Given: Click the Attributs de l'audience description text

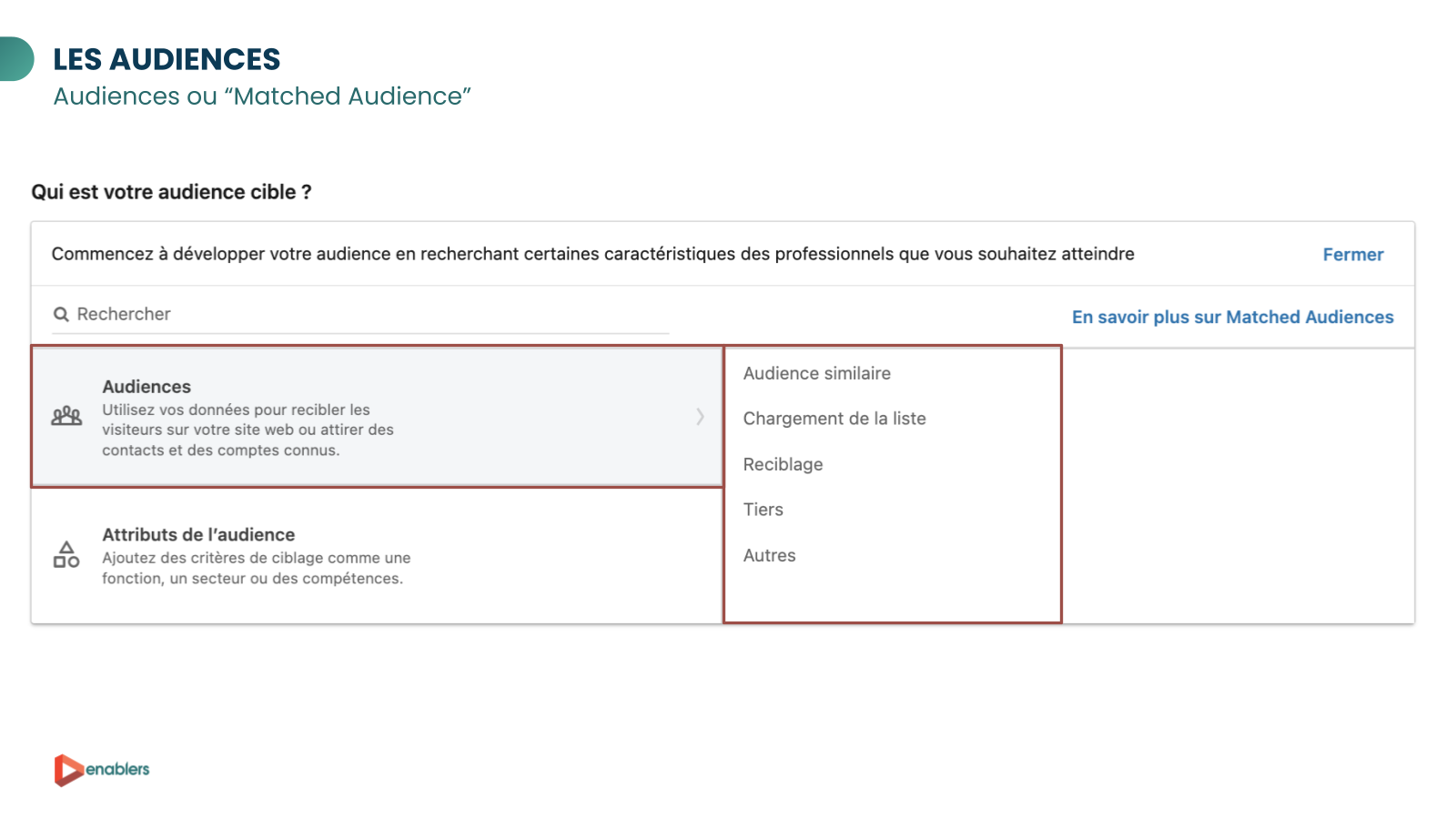Looking at the screenshot, I should pyautogui.click(x=256, y=568).
